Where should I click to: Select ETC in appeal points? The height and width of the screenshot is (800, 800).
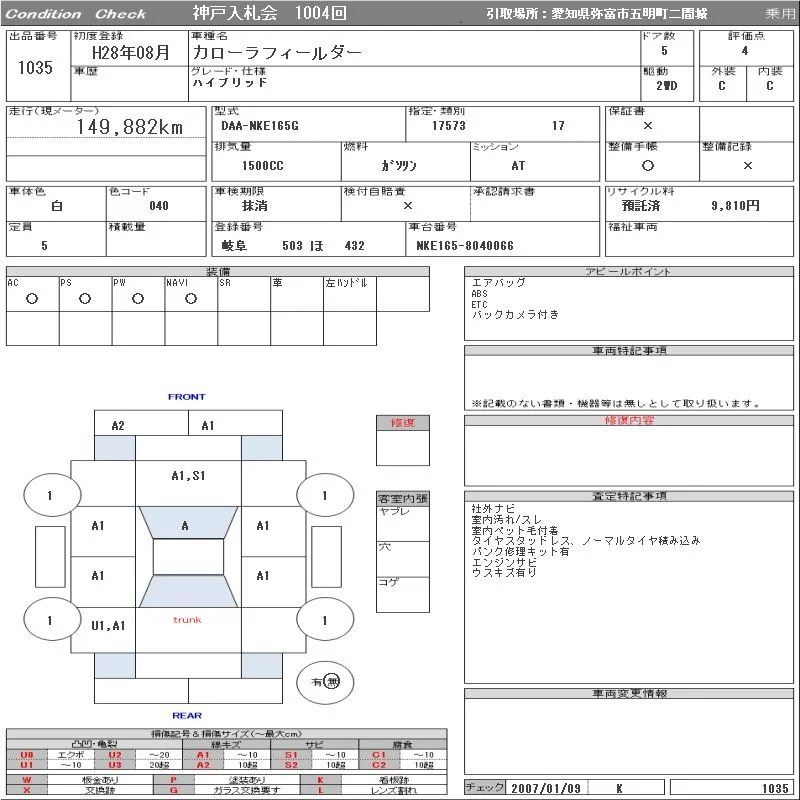click(x=479, y=304)
